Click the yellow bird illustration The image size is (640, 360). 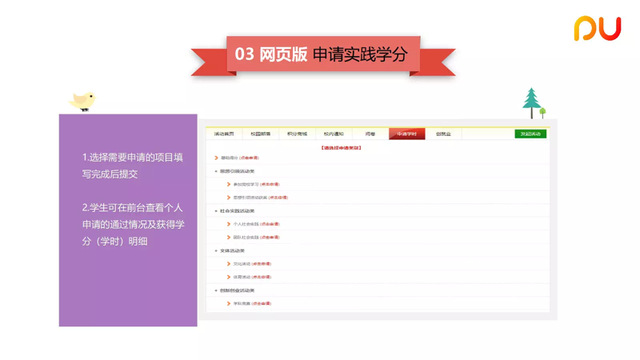tap(83, 101)
